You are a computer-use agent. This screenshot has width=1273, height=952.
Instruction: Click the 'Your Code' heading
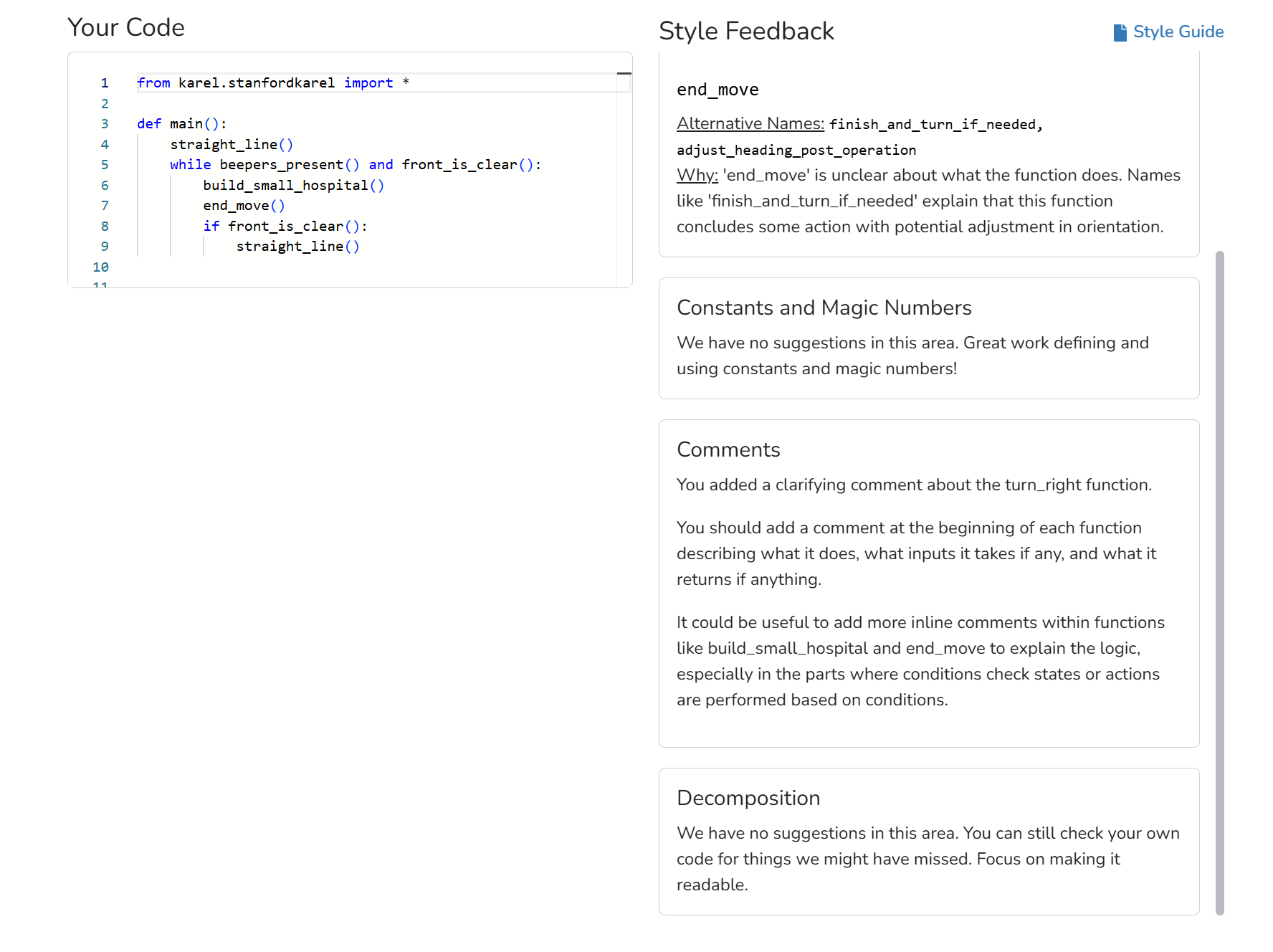126,27
